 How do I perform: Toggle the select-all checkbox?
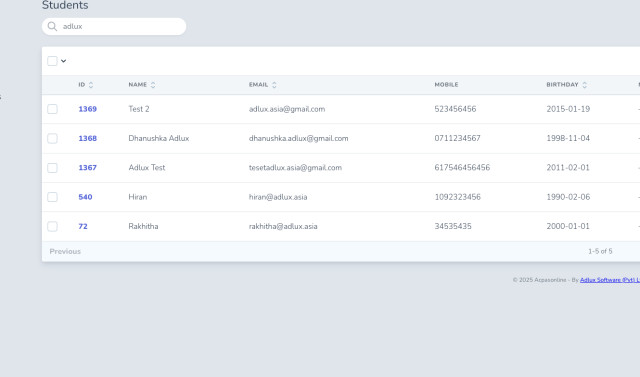(52, 61)
